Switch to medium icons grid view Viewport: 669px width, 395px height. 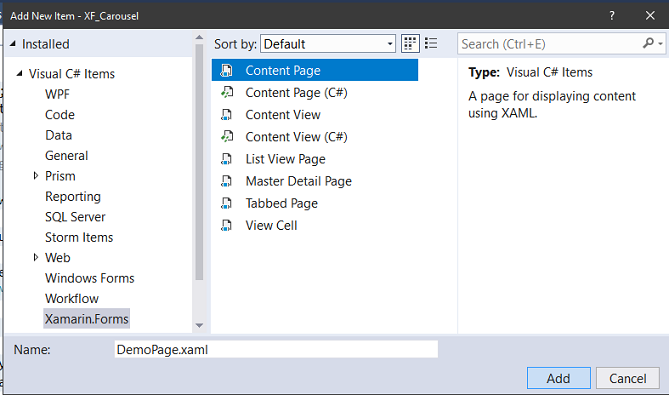(410, 44)
